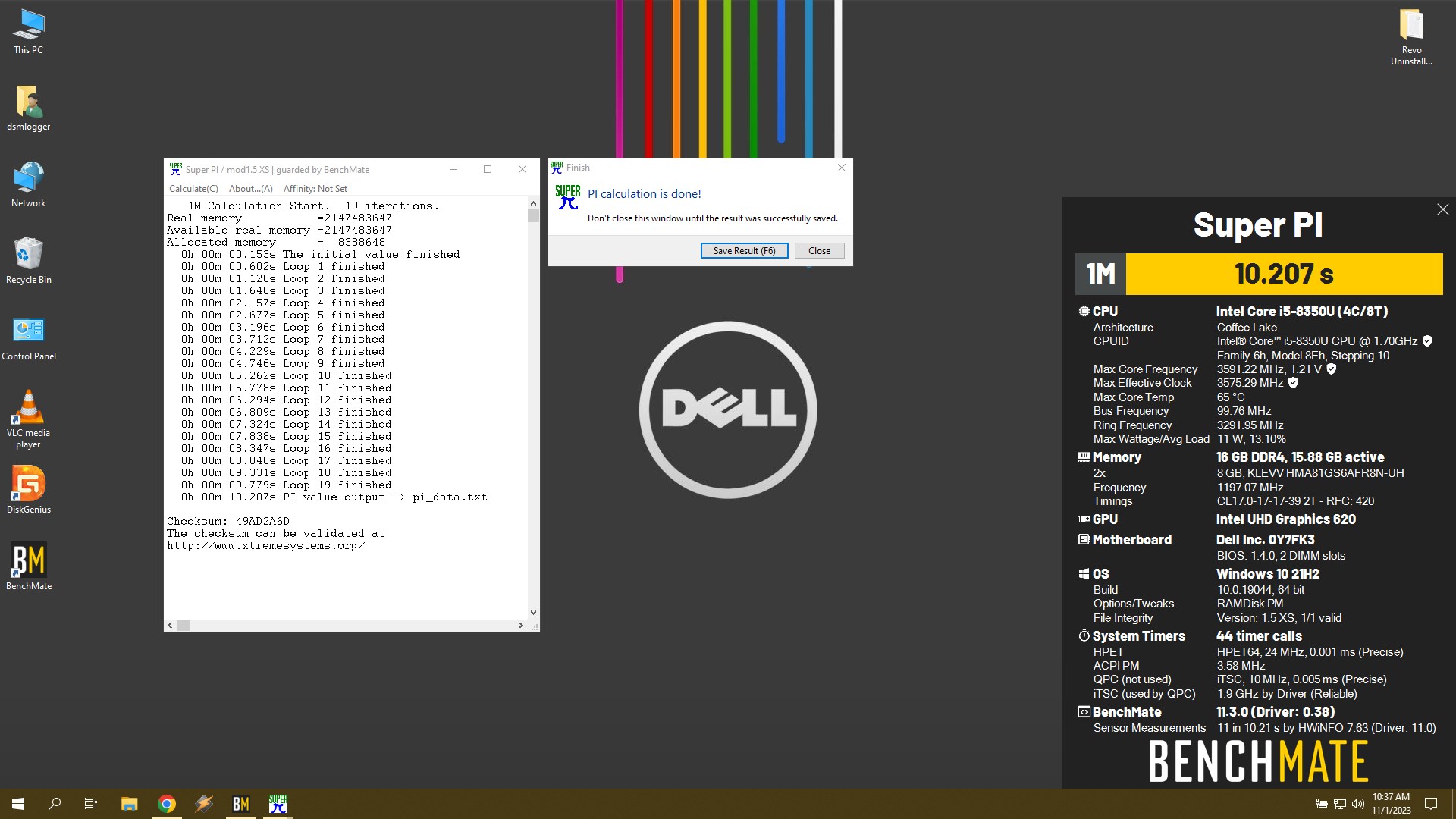
Task: Click CL17.0-17-17-39 2T timings value
Action: coord(1295,501)
